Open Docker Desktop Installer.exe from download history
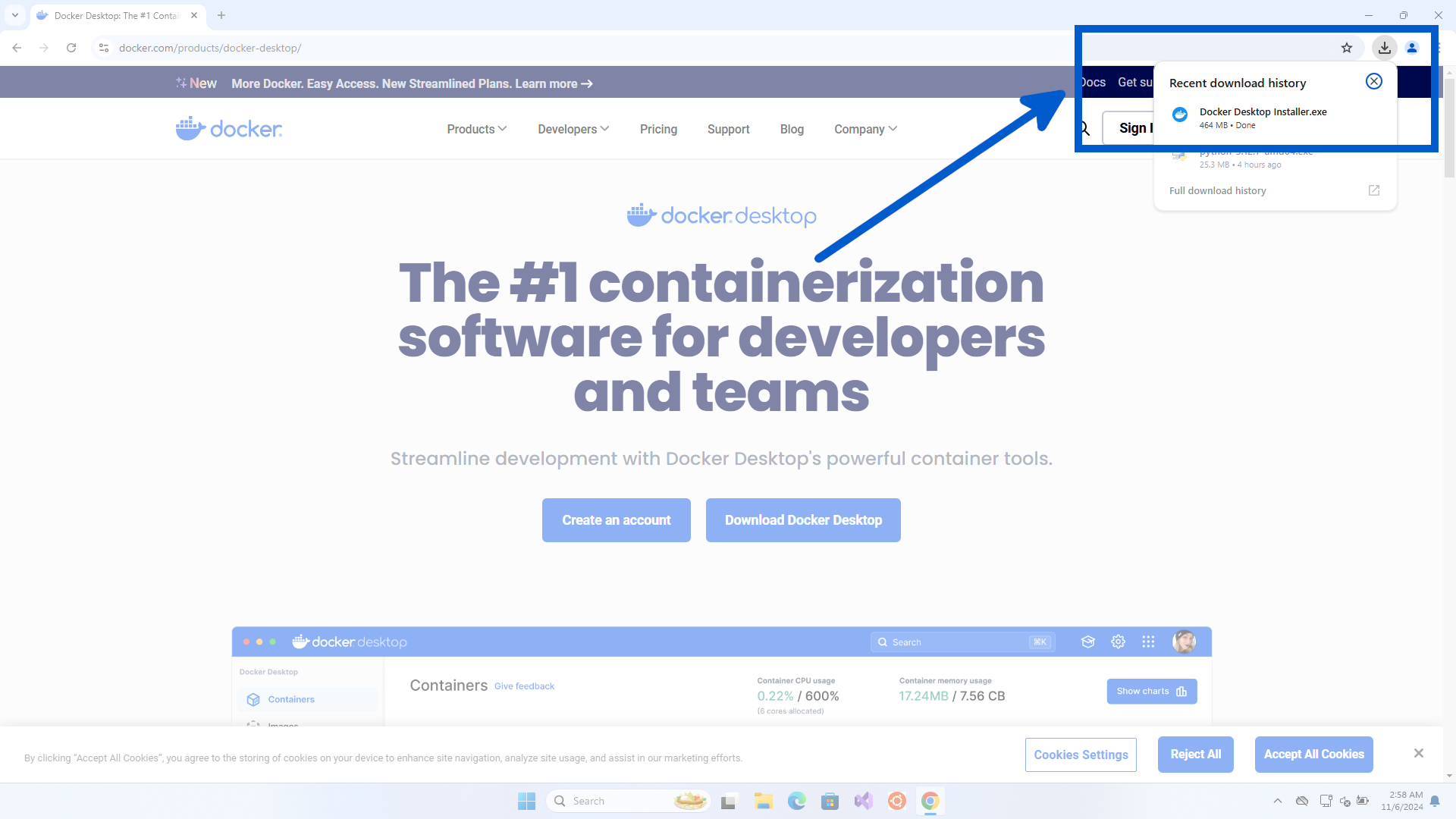The height and width of the screenshot is (819, 1456). (x=1263, y=112)
